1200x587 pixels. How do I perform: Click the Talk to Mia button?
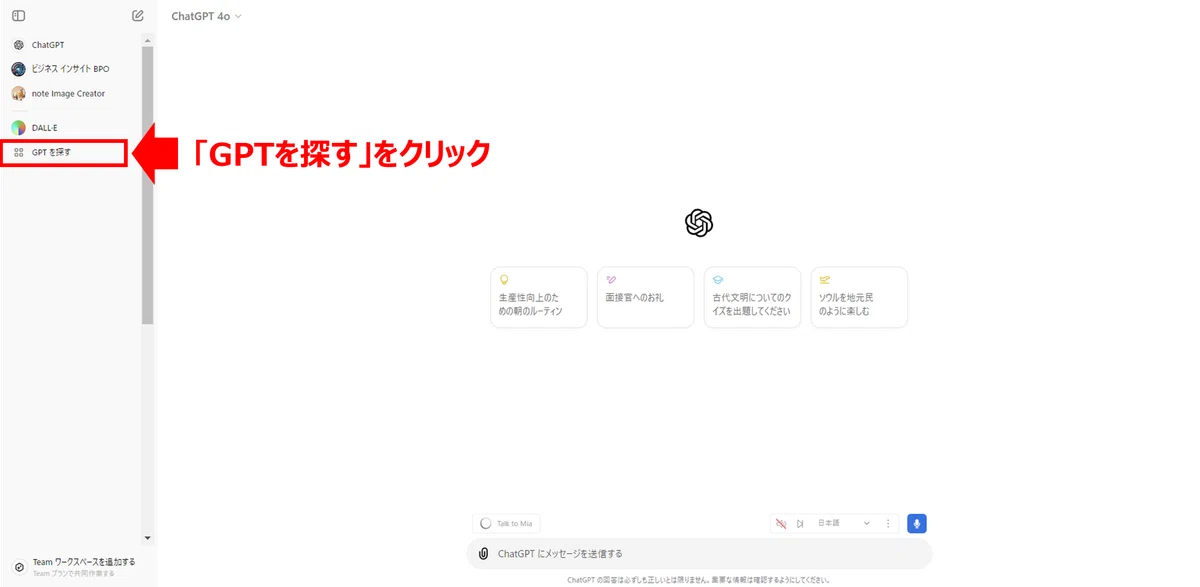pyautogui.click(x=507, y=523)
